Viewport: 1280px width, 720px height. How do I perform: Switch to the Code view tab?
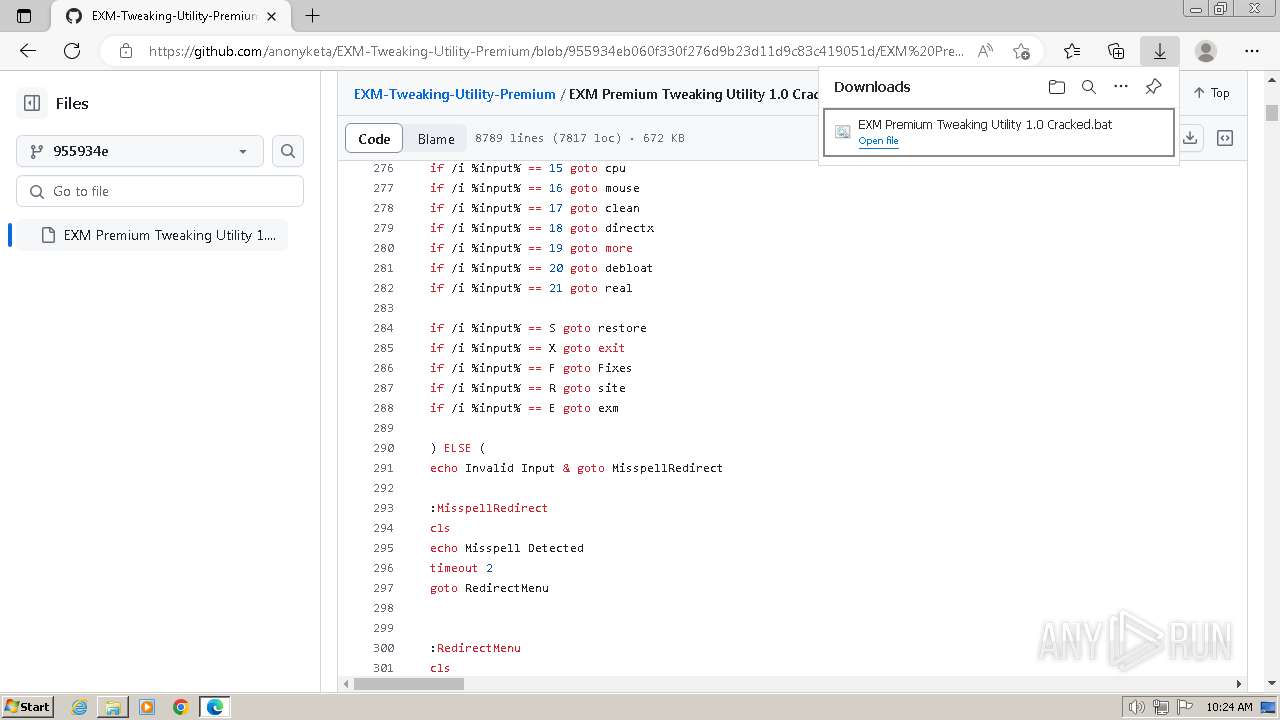(374, 139)
